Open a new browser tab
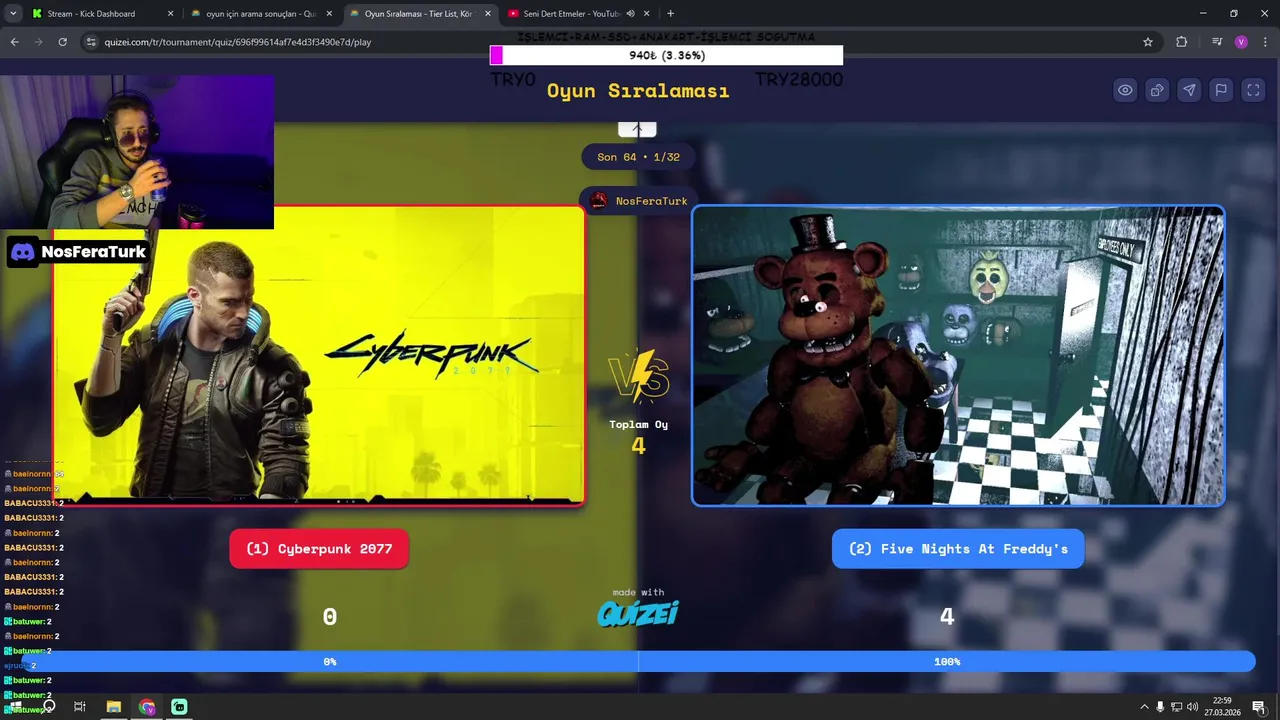 coord(670,14)
